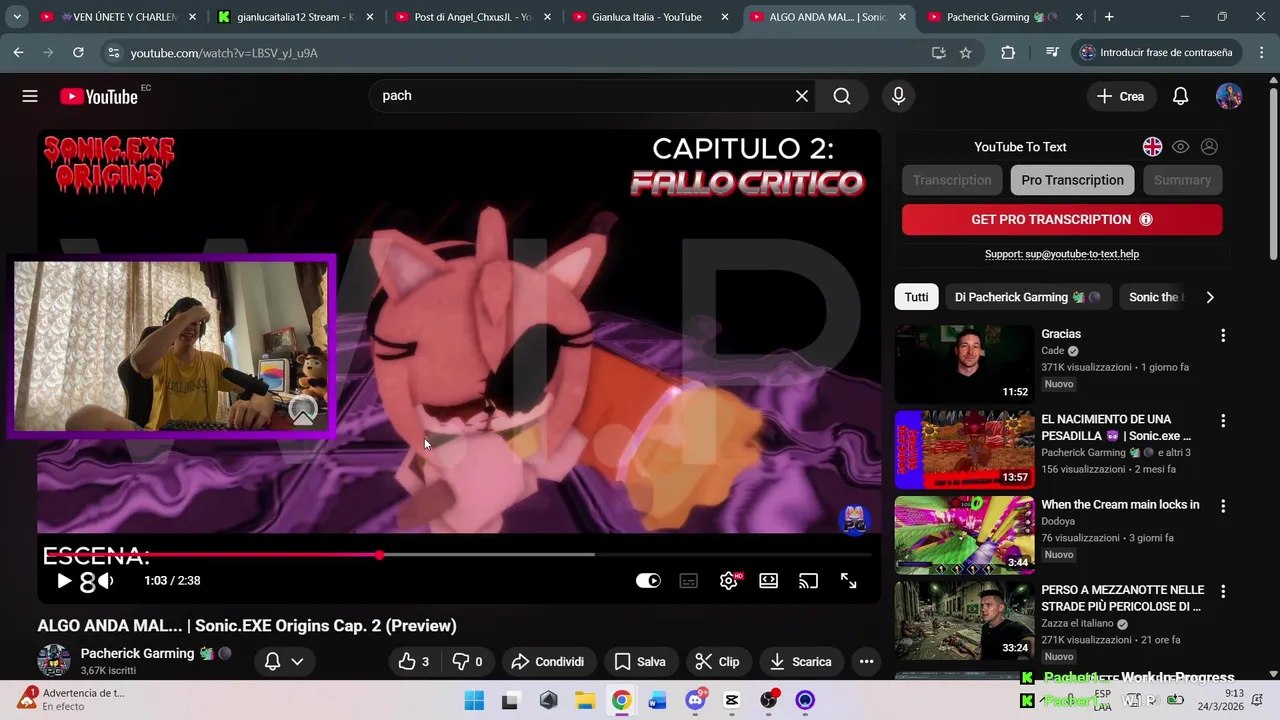Screen dimensions: 1280x720
Task: Open options for When the Cream main video
Action: point(1222,506)
